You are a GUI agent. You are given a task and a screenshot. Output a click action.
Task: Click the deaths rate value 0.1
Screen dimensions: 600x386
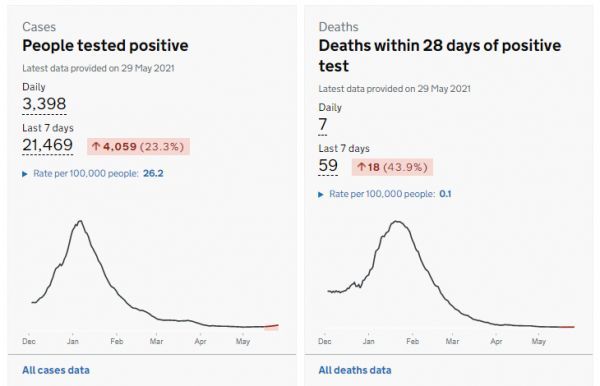445,194
